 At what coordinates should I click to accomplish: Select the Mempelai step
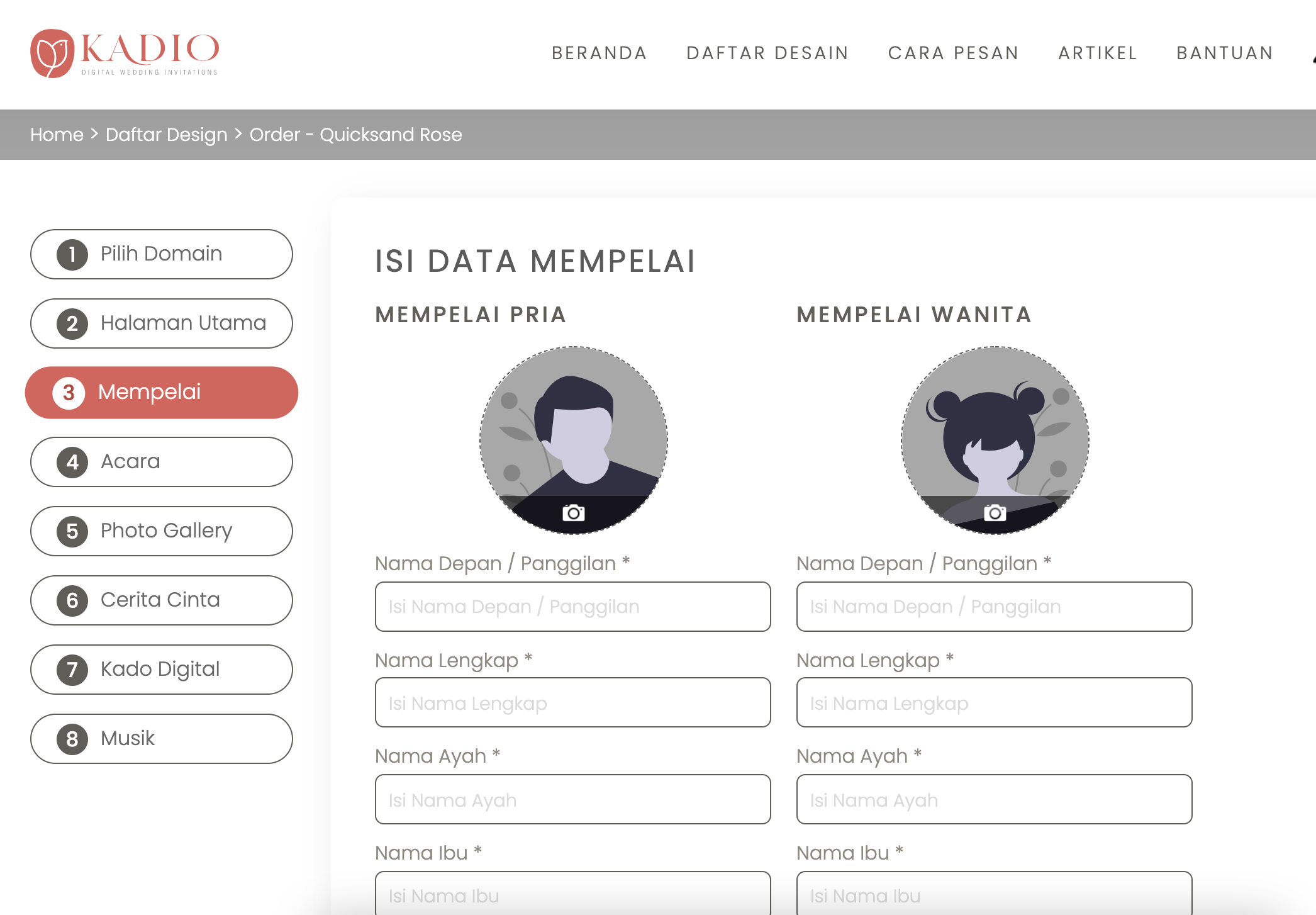tap(162, 393)
